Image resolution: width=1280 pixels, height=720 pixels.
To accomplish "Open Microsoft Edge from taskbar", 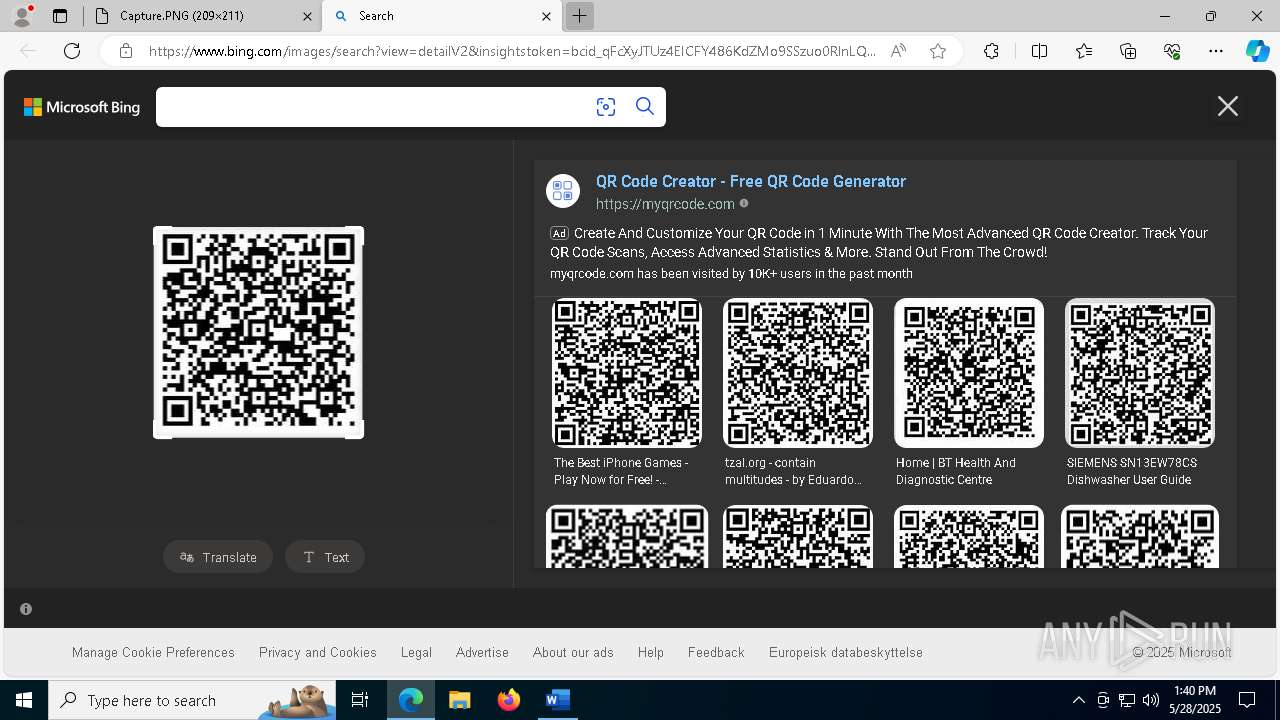I will click(411, 700).
